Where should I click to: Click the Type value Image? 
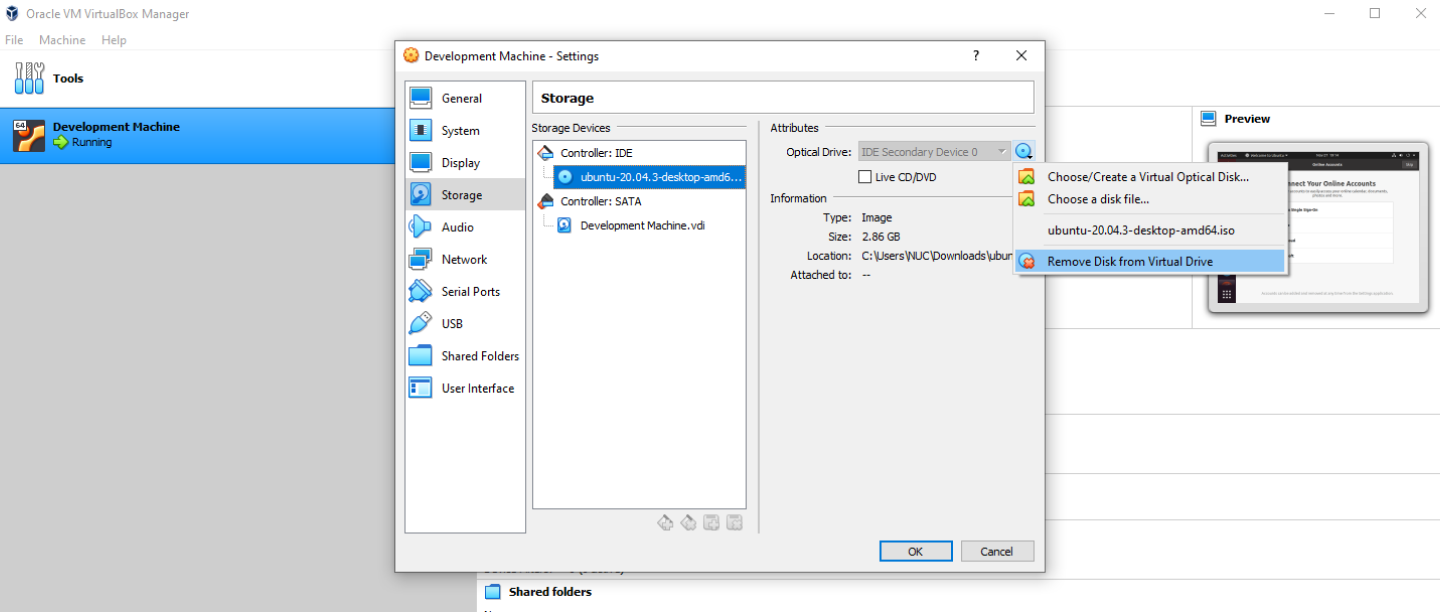tap(876, 217)
